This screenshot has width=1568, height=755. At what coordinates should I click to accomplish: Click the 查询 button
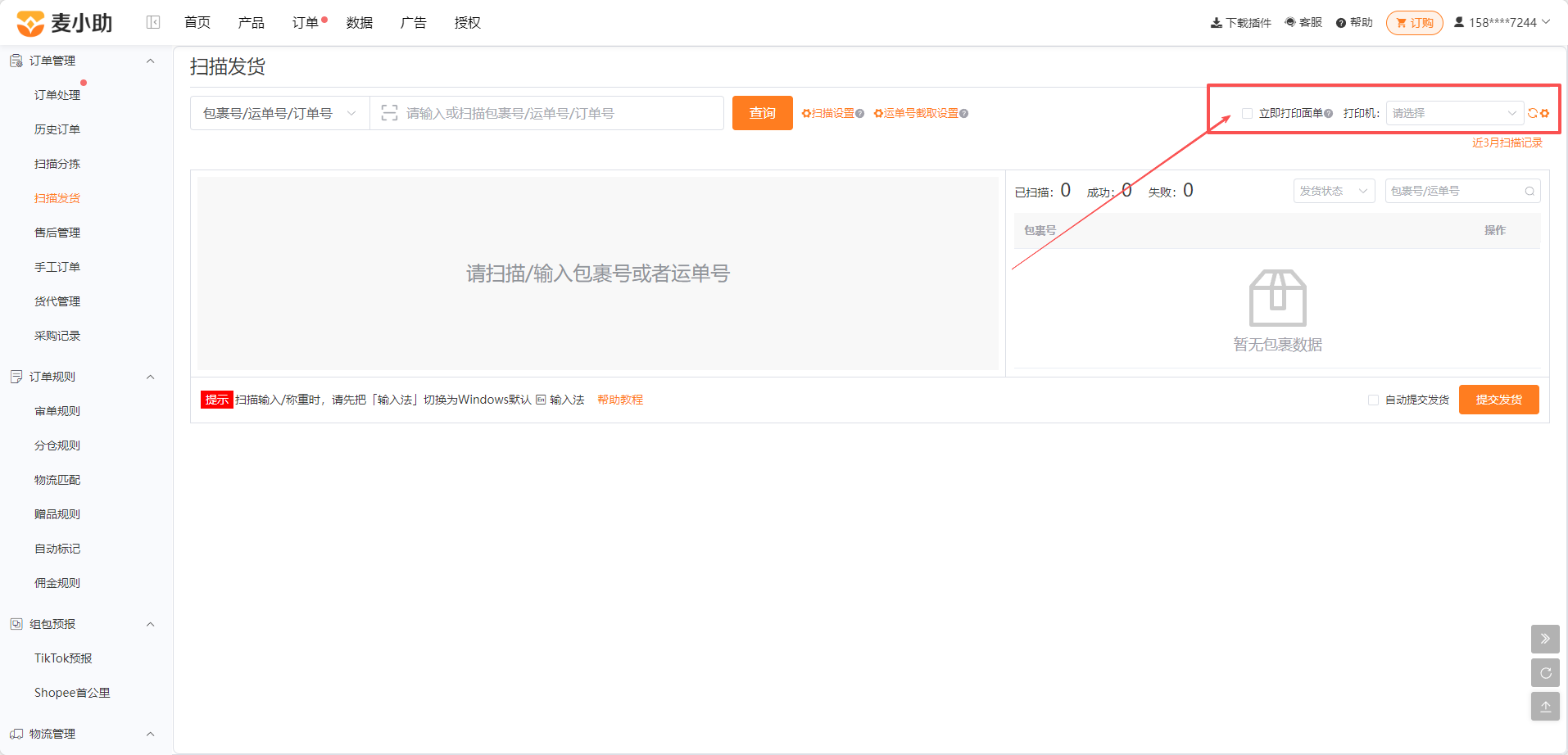(x=763, y=113)
